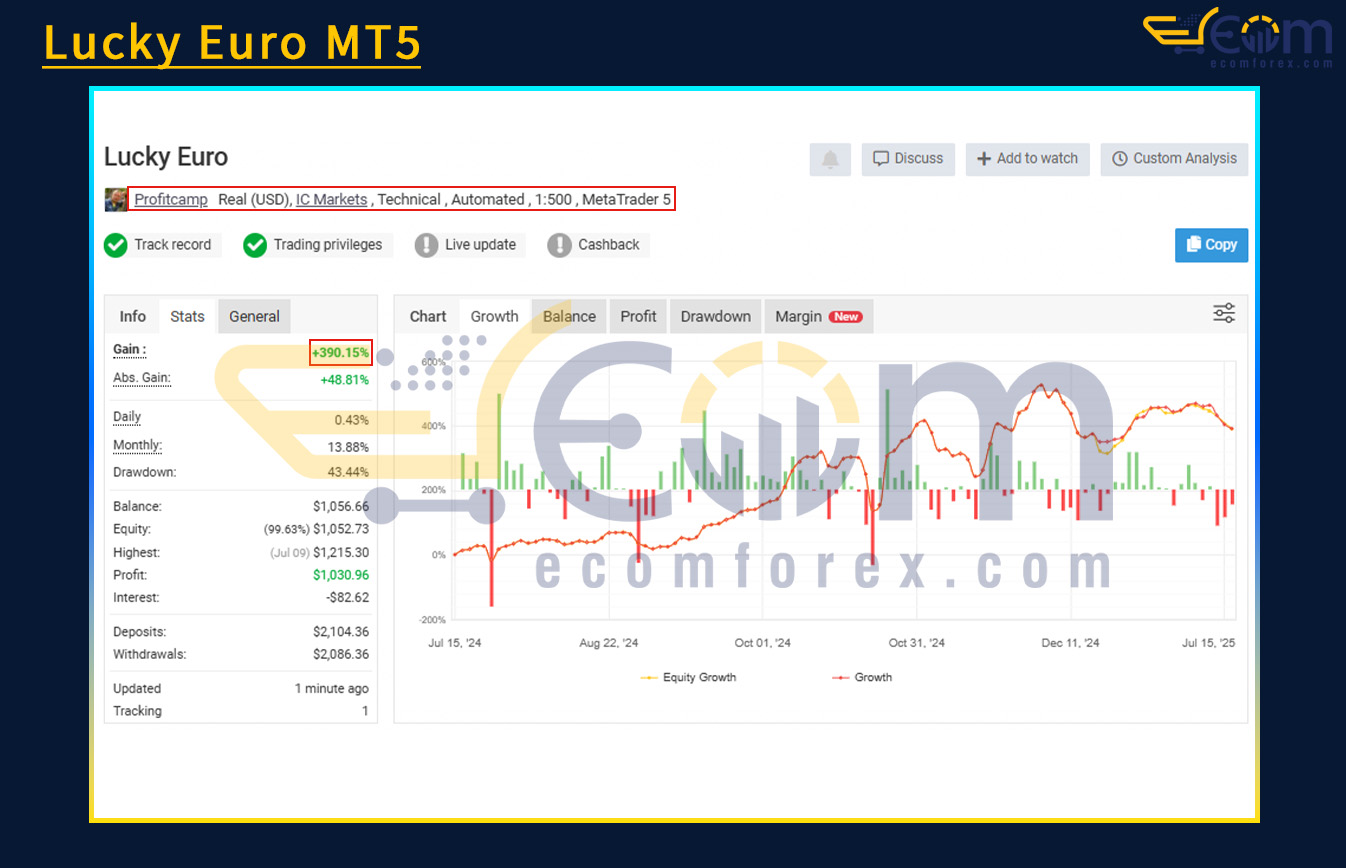Click the -$82.62 interest value
The image size is (1346, 868).
pos(347,598)
